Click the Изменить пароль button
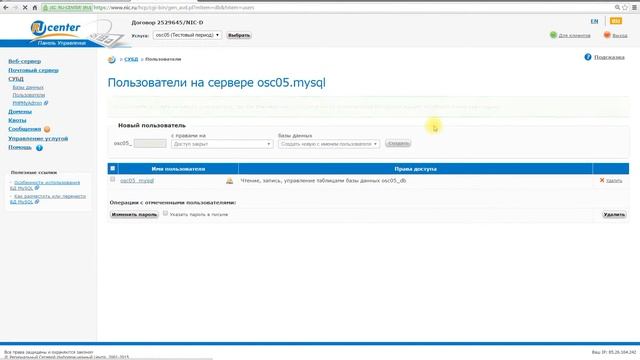The image size is (640, 360). click(x=134, y=214)
